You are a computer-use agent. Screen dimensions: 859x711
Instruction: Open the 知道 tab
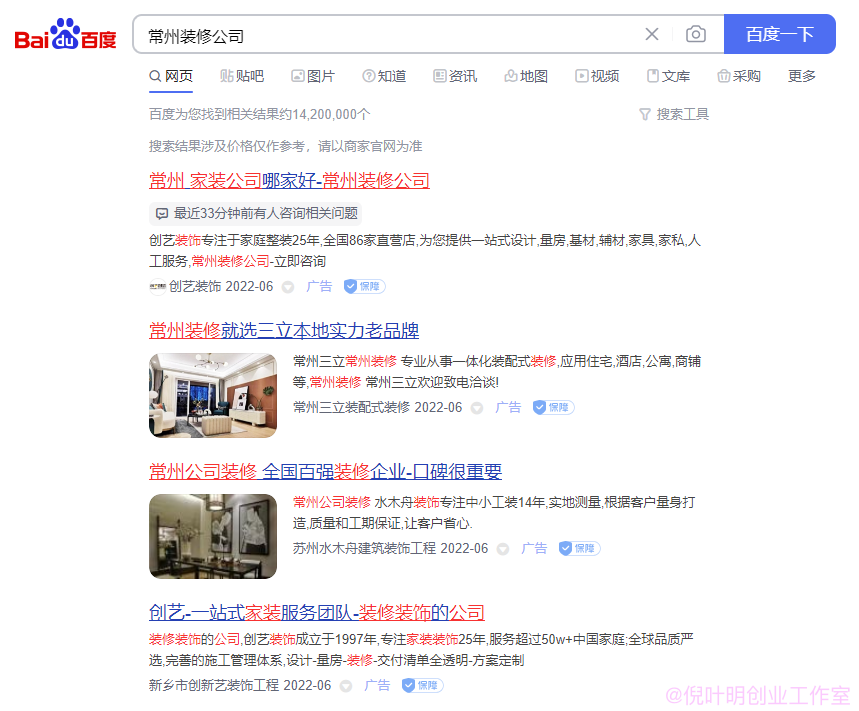pyautogui.click(x=384, y=76)
